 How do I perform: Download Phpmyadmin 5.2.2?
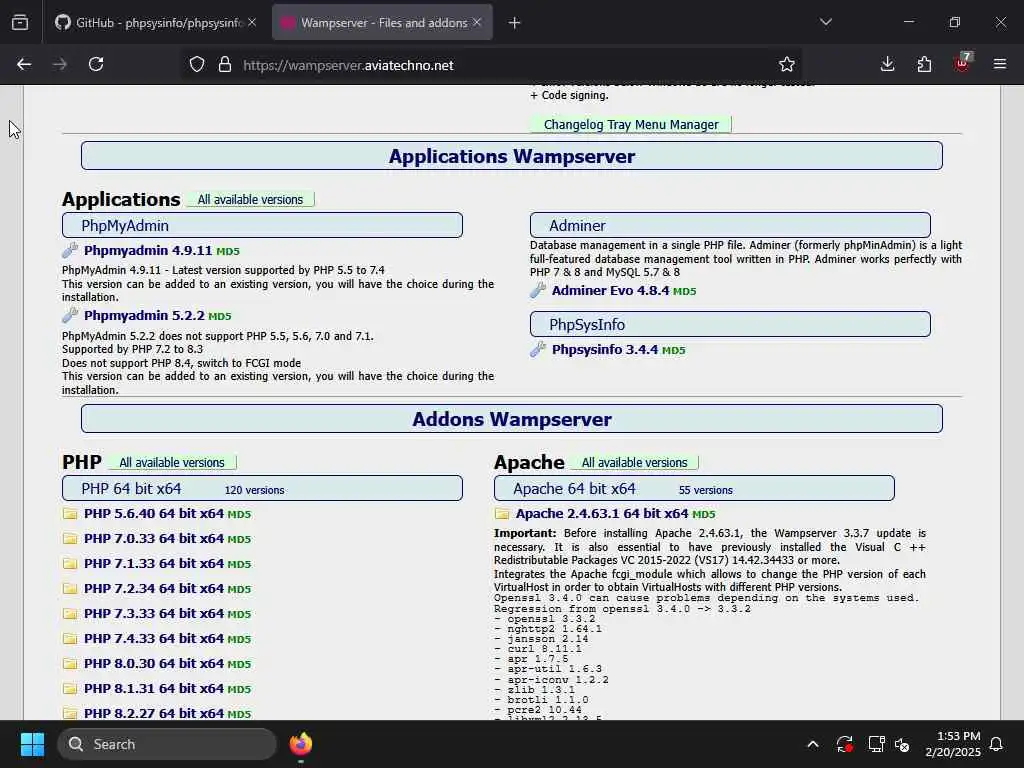point(144,316)
